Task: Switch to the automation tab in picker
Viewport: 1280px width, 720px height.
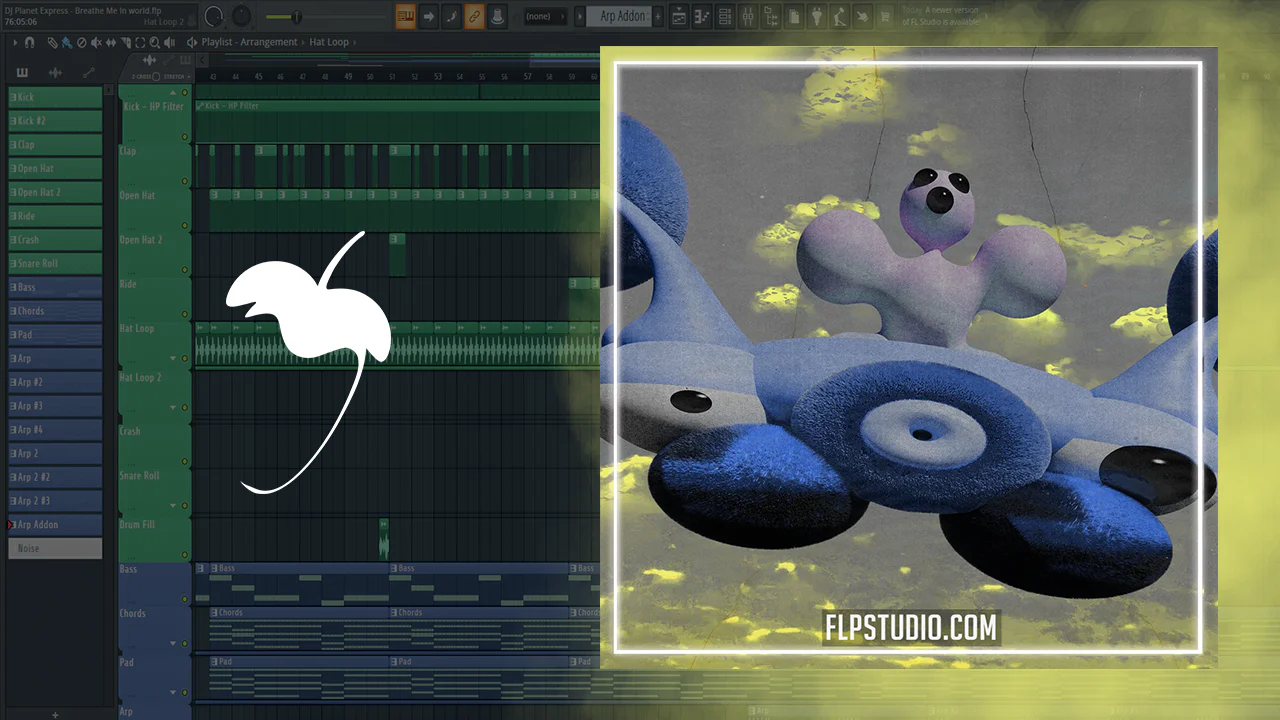Action: pyautogui.click(x=89, y=72)
